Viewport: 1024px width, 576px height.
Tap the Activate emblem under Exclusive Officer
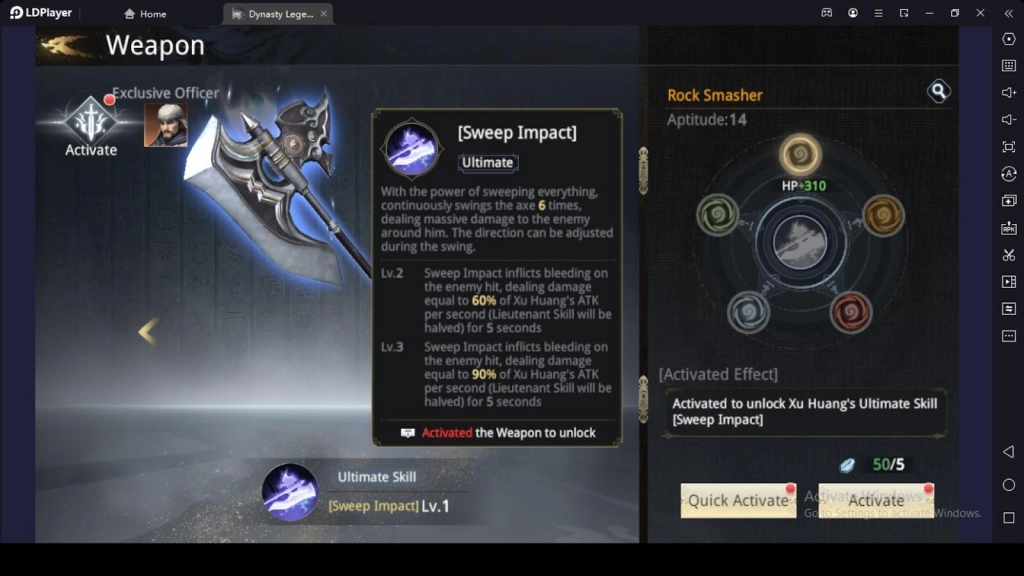click(x=91, y=127)
